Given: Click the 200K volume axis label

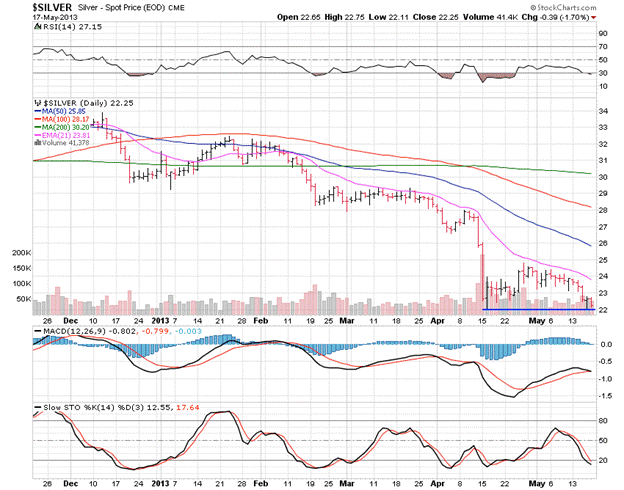Looking at the screenshot, I should coord(20,253).
